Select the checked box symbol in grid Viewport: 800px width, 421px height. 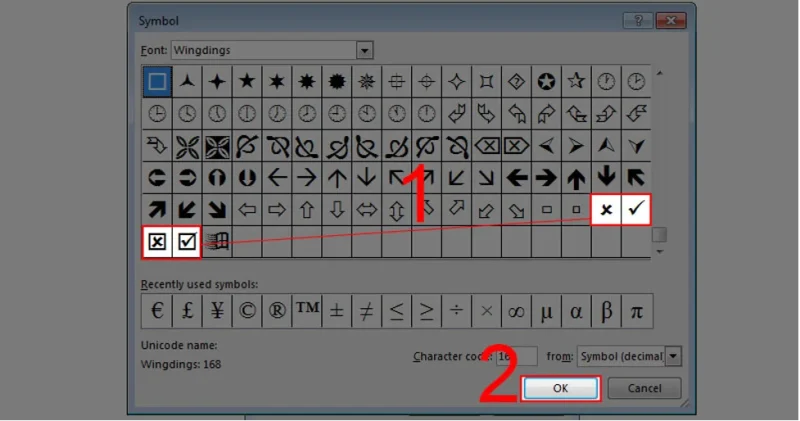187,241
